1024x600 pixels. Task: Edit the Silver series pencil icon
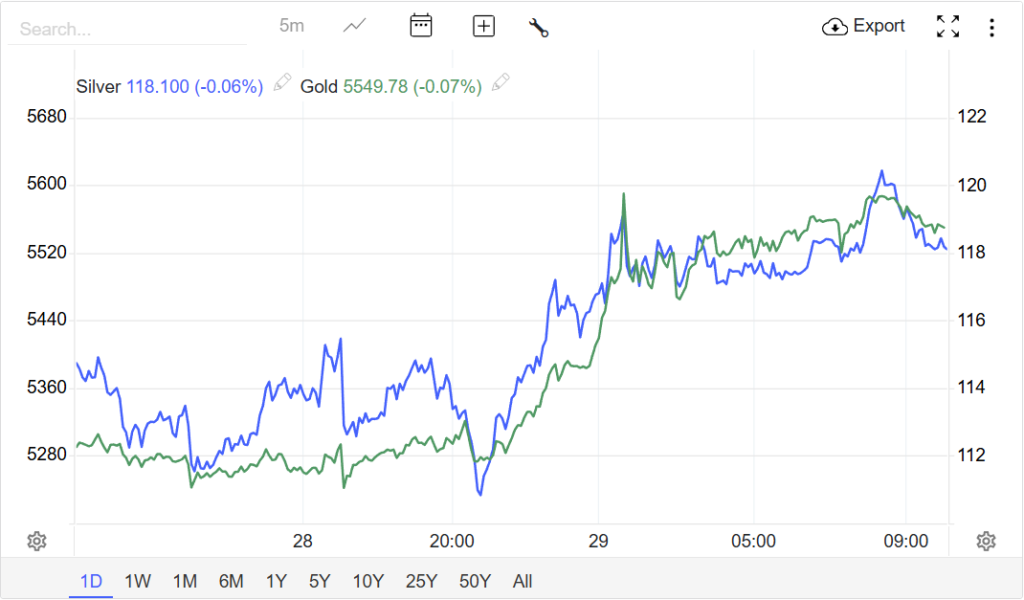coord(283,82)
